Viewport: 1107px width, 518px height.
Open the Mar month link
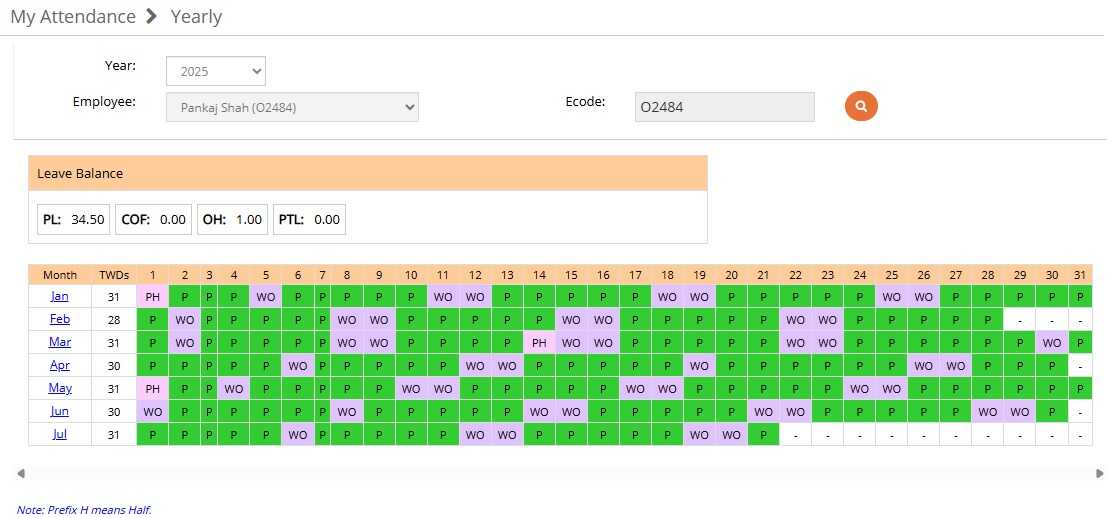[x=60, y=342]
